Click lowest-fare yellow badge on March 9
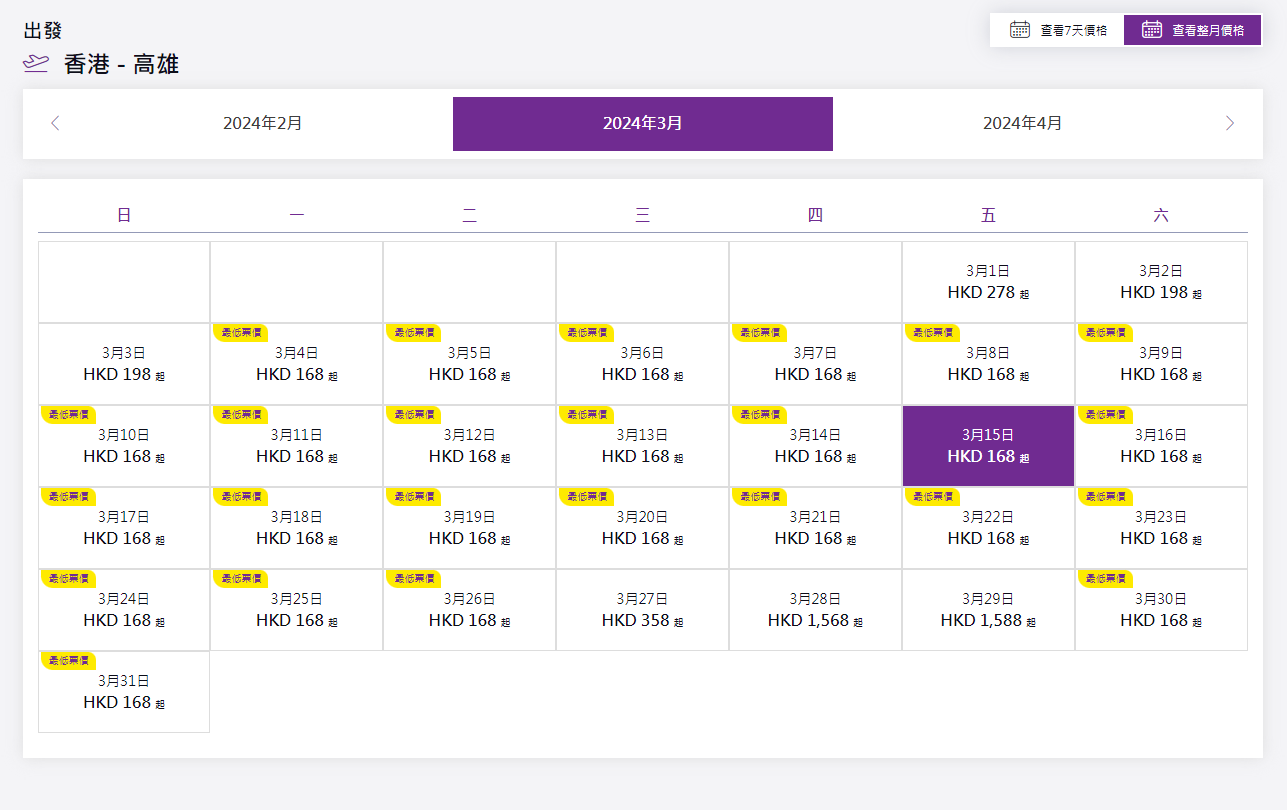The width and height of the screenshot is (1287, 810). pos(1105,332)
